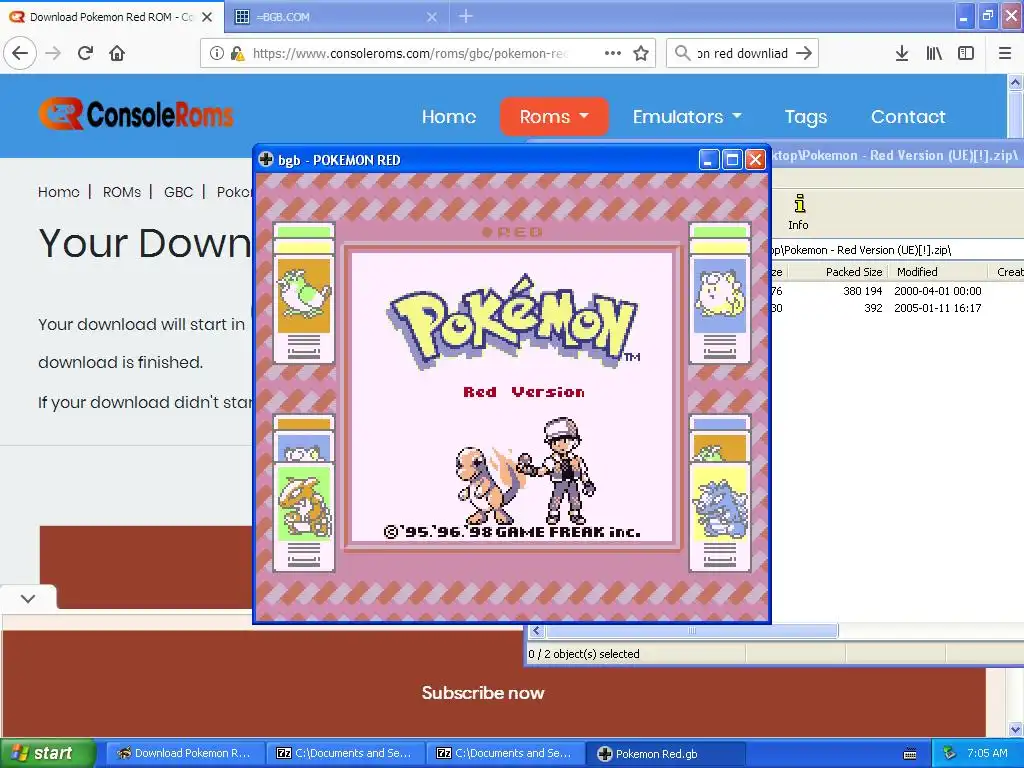Click the browser forward arrow
The width and height of the screenshot is (1024, 768).
[x=54, y=53]
